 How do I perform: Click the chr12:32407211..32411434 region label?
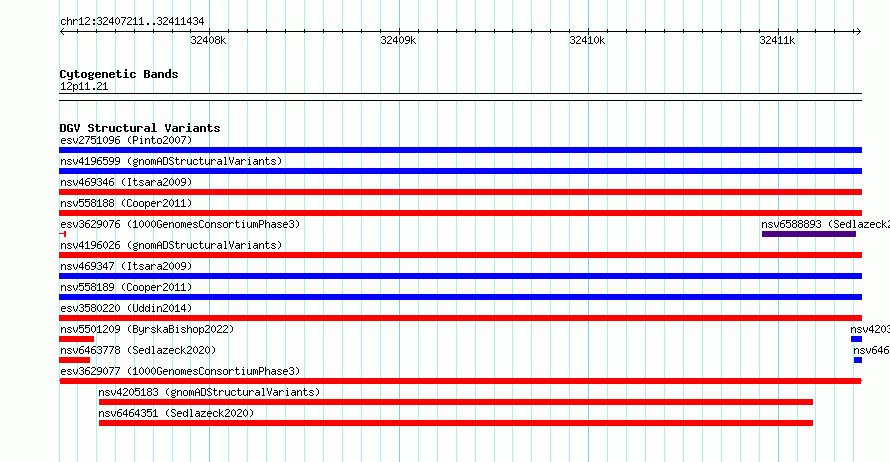pyautogui.click(x=132, y=22)
